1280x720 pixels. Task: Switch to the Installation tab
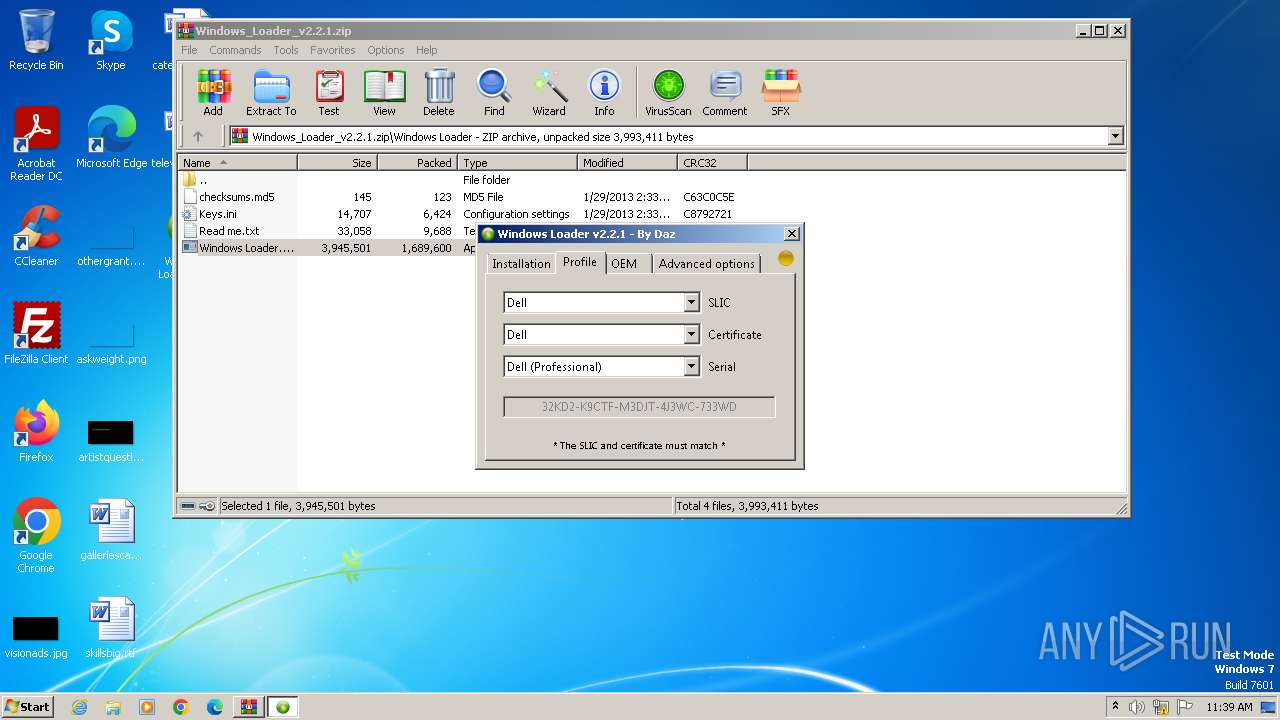click(521, 264)
